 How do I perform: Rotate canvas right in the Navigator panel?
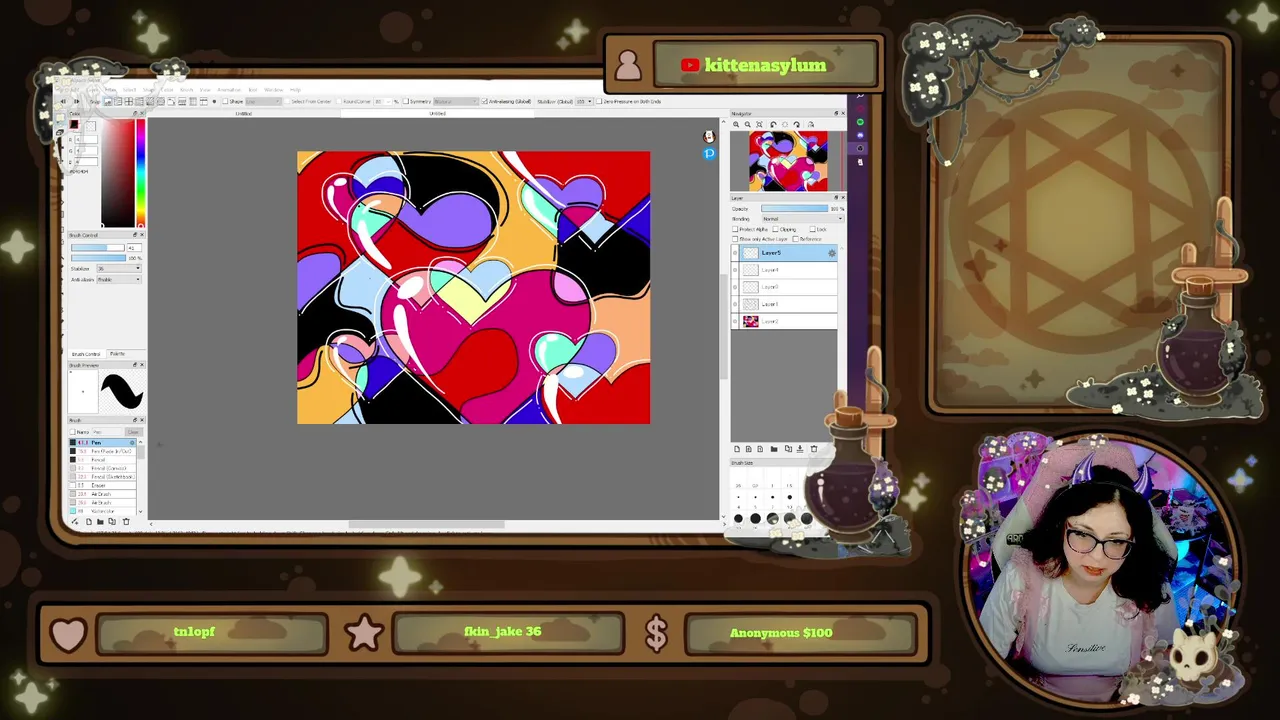point(796,124)
